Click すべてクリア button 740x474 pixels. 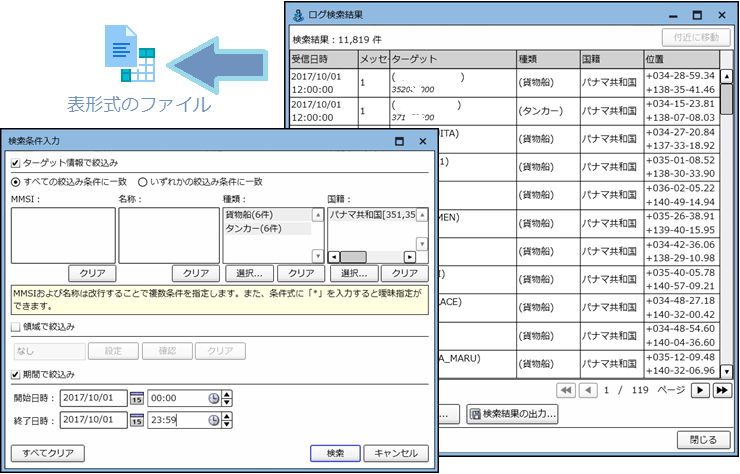pyautogui.click(x=48, y=453)
